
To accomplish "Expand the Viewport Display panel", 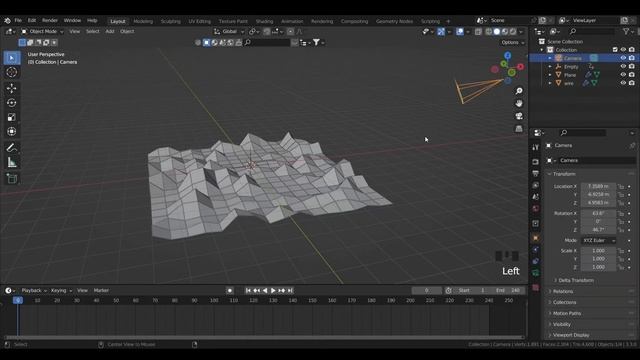I will [x=571, y=335].
